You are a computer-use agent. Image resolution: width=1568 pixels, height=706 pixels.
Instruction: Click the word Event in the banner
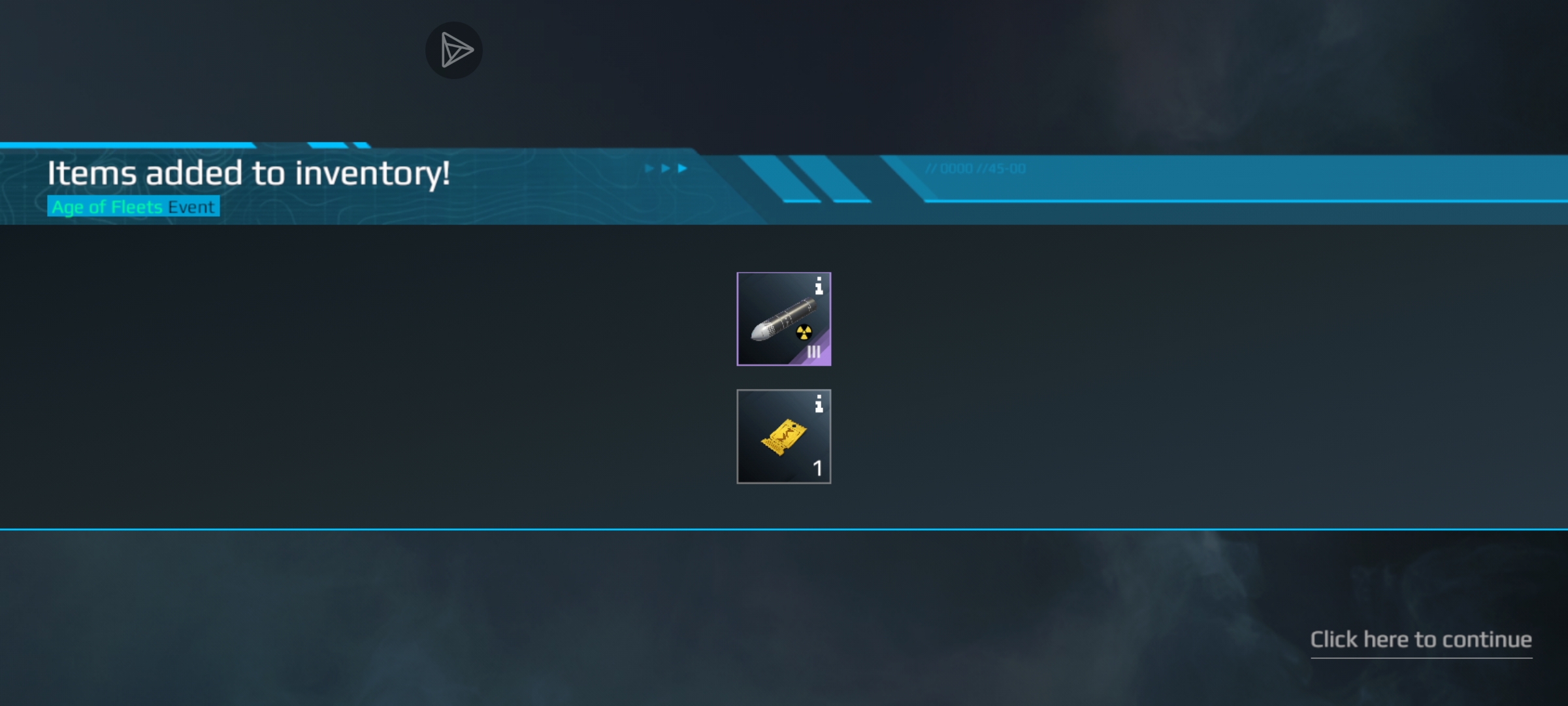pyautogui.click(x=191, y=207)
